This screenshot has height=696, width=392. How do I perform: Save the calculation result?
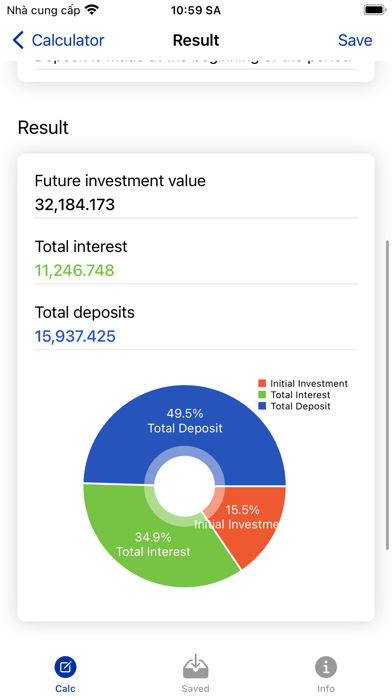point(355,40)
